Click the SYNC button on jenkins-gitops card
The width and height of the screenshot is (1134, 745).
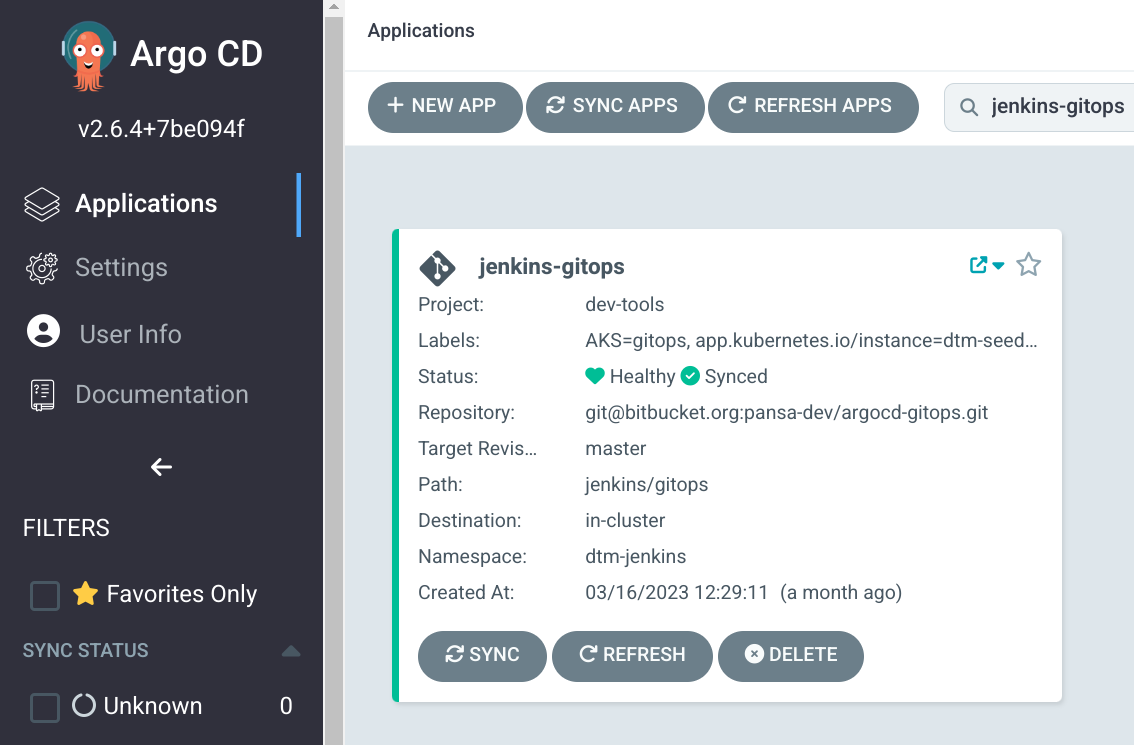pyautogui.click(x=482, y=655)
